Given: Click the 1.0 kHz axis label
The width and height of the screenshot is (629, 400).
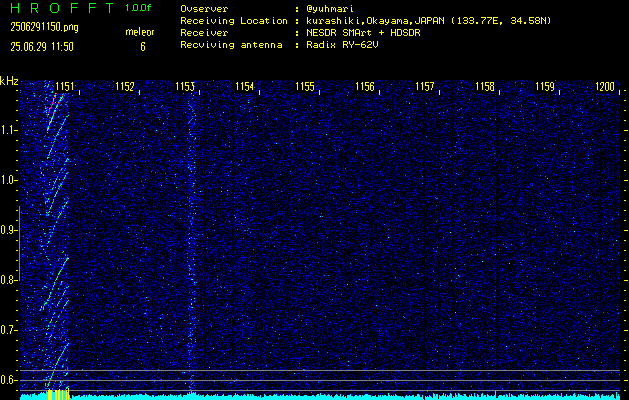Looking at the screenshot, I should 9,181.
